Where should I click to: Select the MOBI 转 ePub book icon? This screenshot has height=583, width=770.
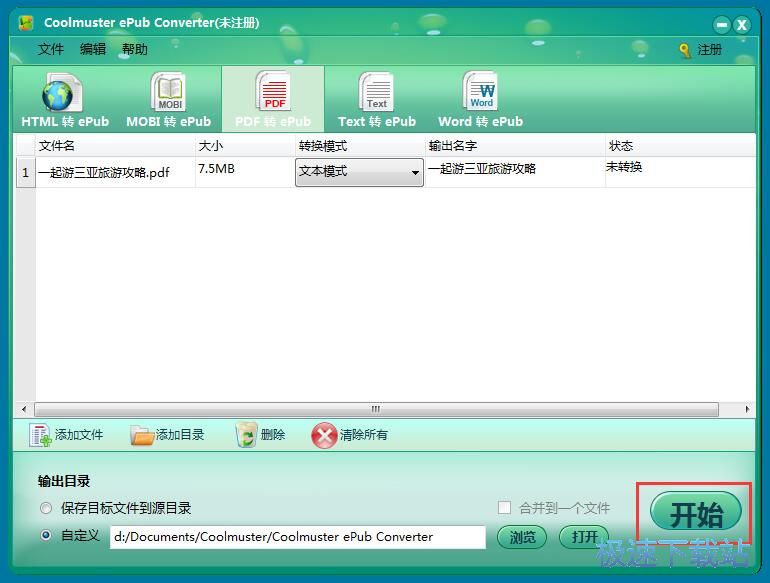[168, 92]
